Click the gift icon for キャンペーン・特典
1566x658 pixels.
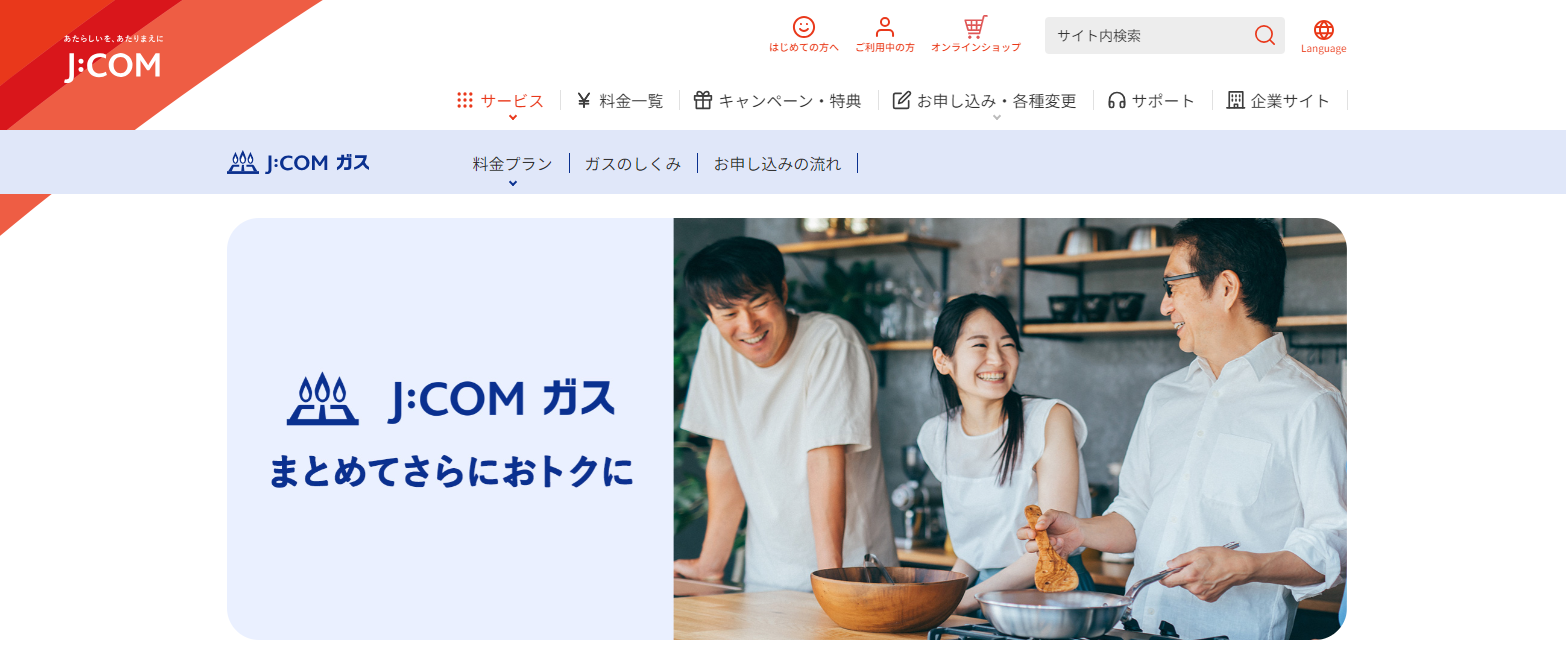(x=702, y=100)
